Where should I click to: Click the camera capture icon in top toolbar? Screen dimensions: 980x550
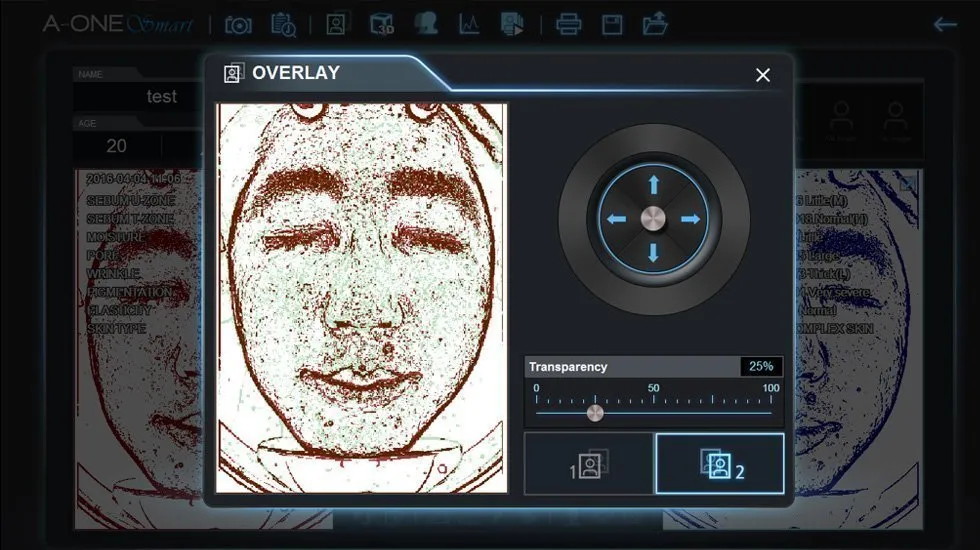238,24
